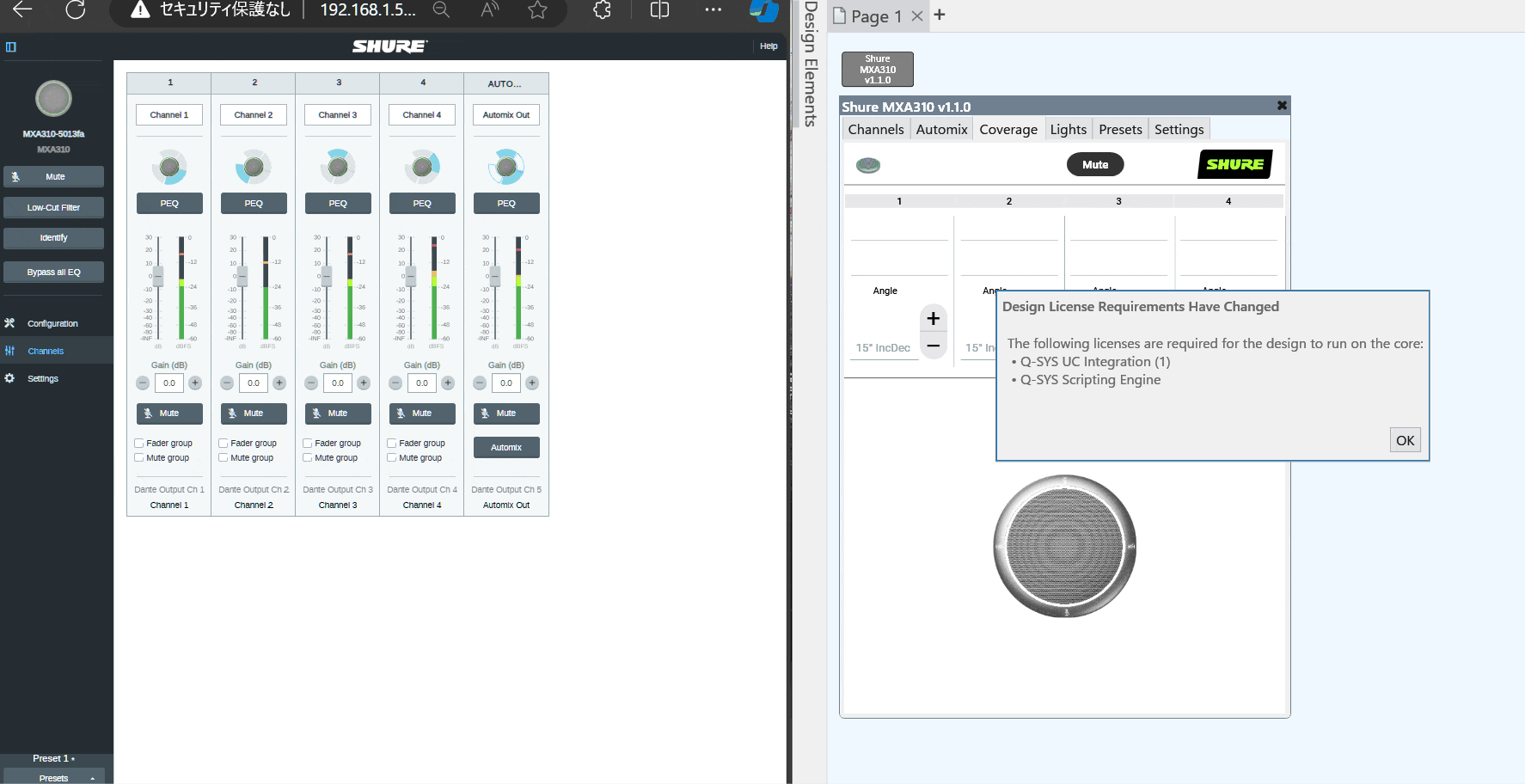Add page to favorites with star icon
Viewport: 1525px width, 784px height.
pyautogui.click(x=537, y=9)
